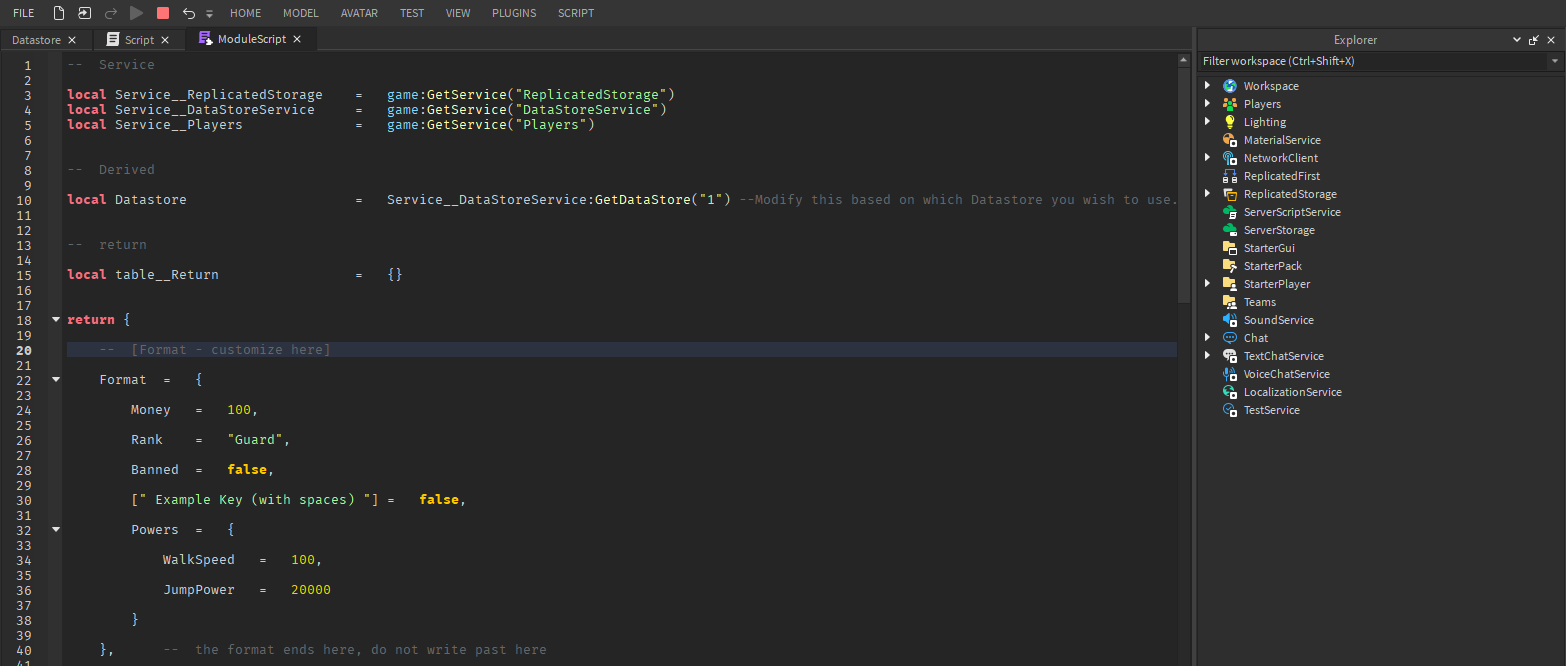Click the VoiceChatService microphone icon

(1230, 374)
